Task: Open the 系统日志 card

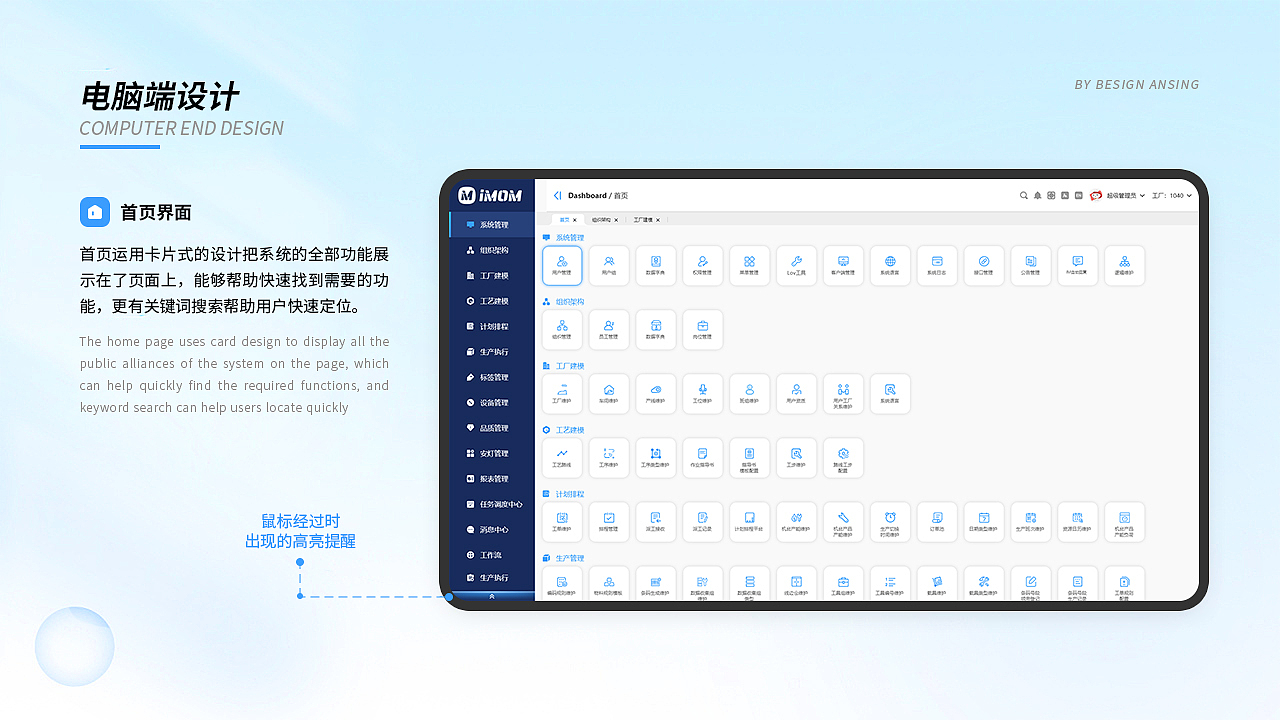Action: 937,266
